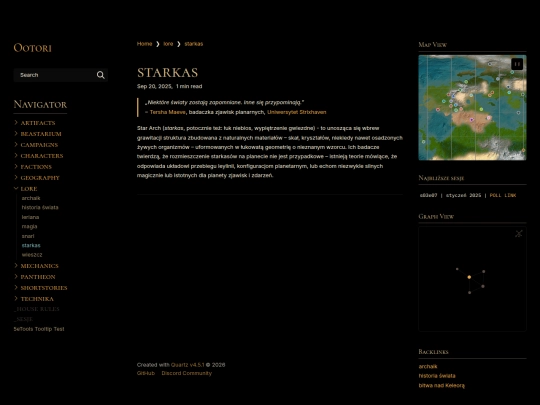Viewport: 540px width, 405px height.
Task: Open the leriana lore page
Action: (30, 217)
